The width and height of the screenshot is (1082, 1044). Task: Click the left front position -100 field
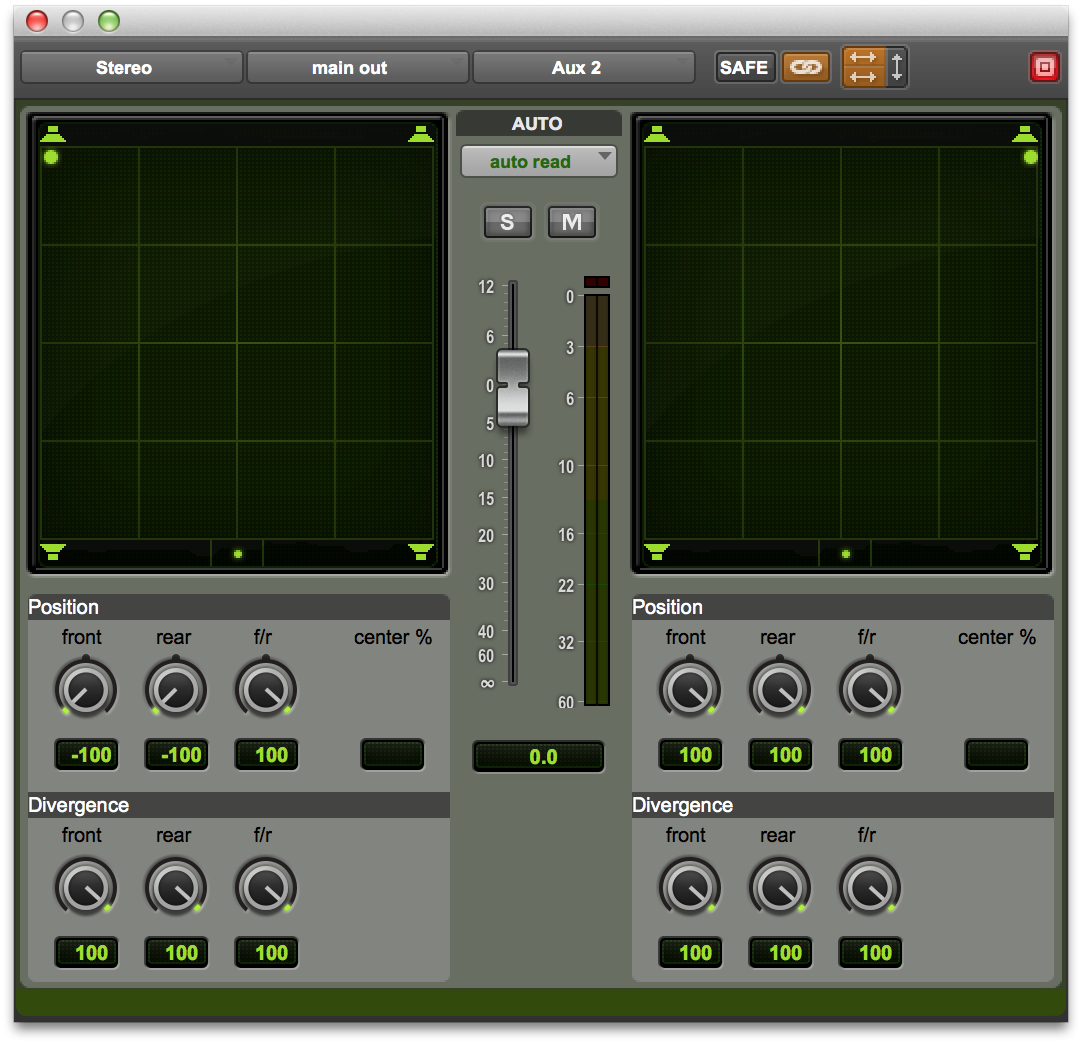(x=86, y=755)
